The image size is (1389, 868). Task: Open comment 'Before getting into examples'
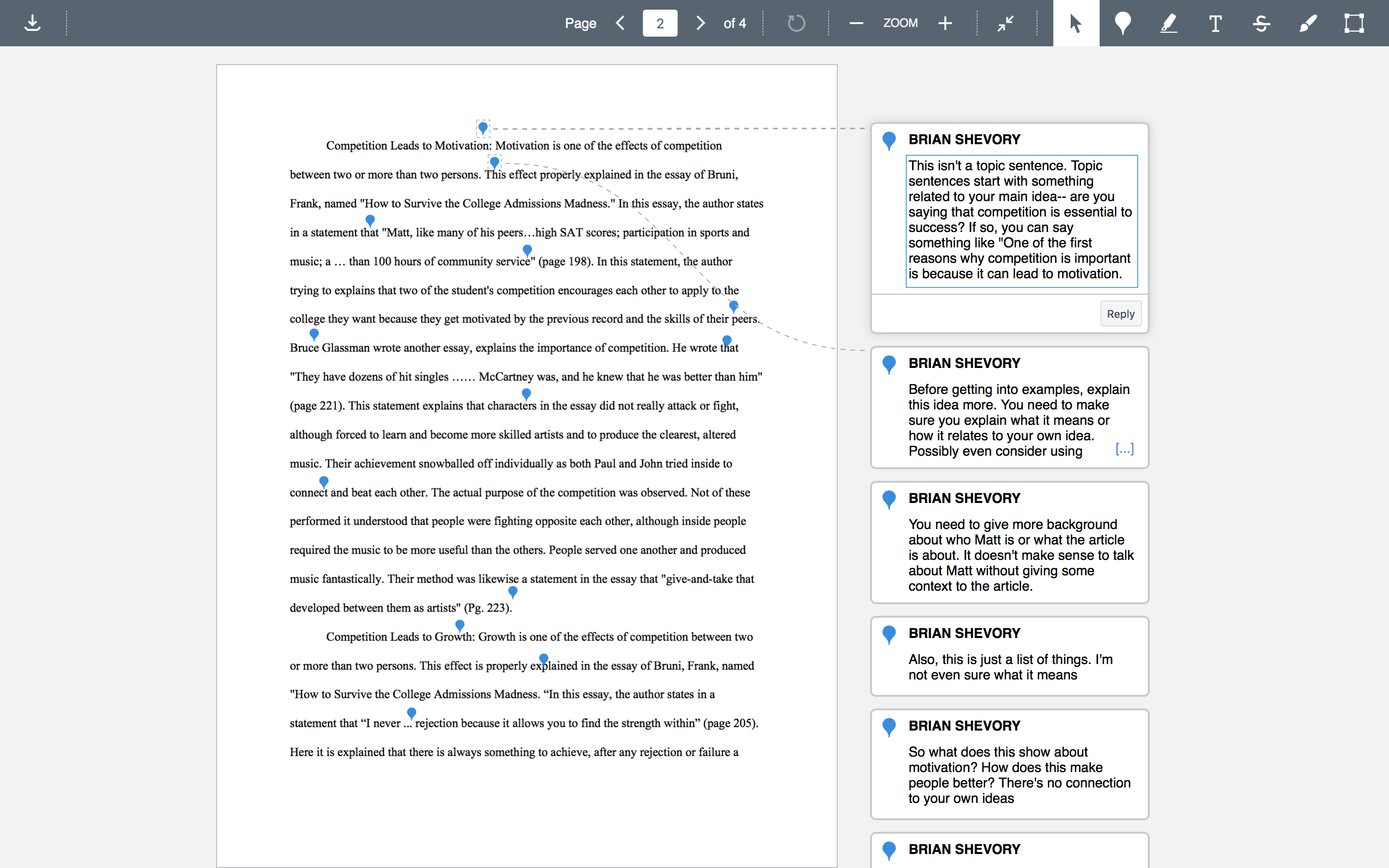click(1009, 407)
